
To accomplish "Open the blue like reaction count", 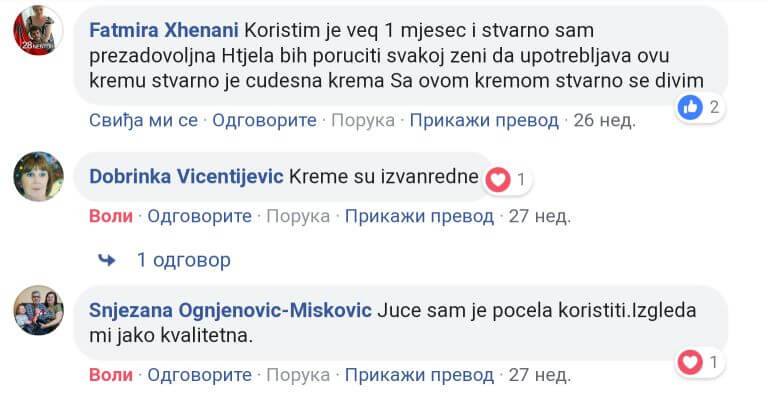I will point(699,107).
